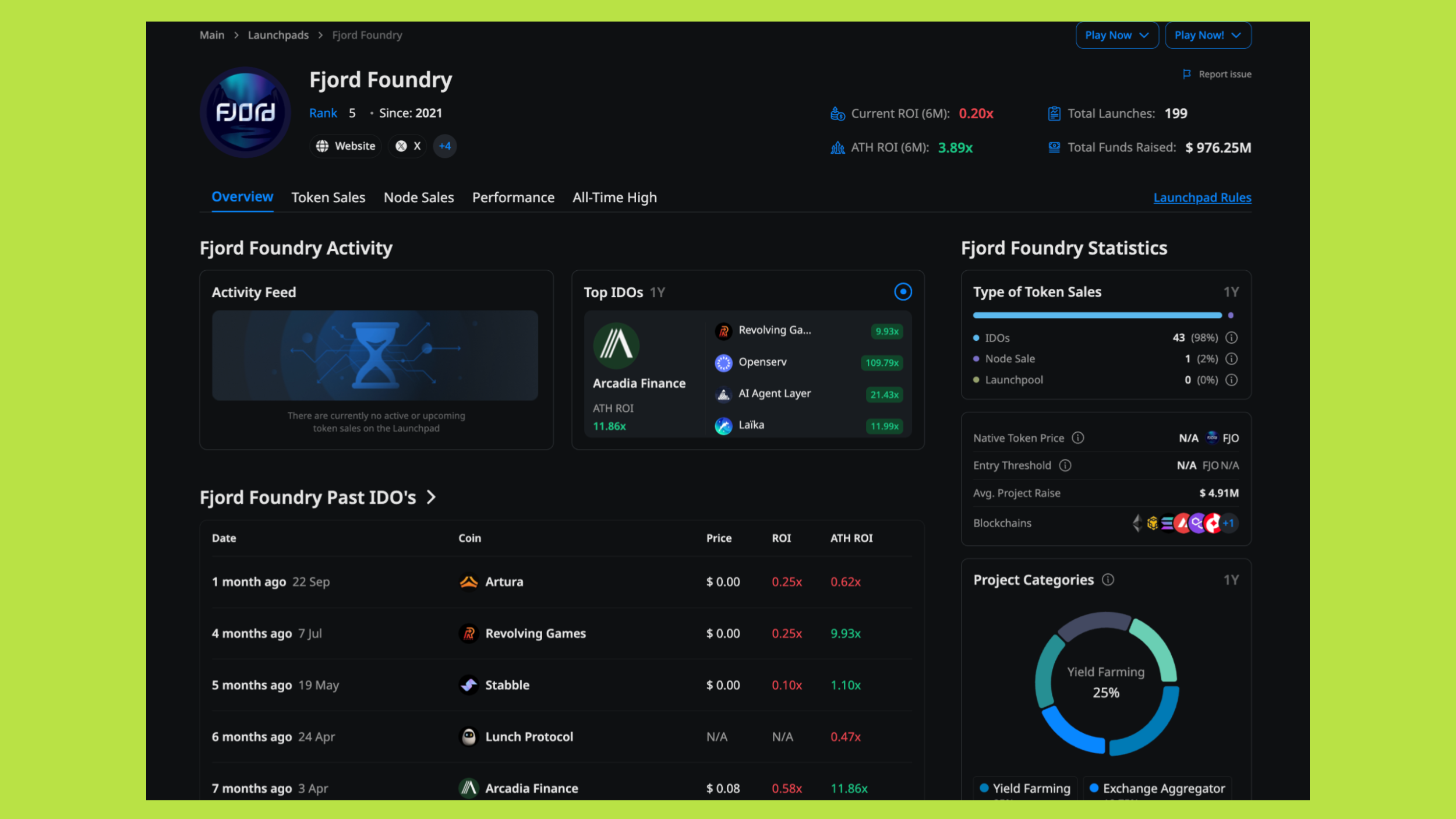1456x819 pixels.
Task: Open the Play Now! dropdown
Action: 1207,36
